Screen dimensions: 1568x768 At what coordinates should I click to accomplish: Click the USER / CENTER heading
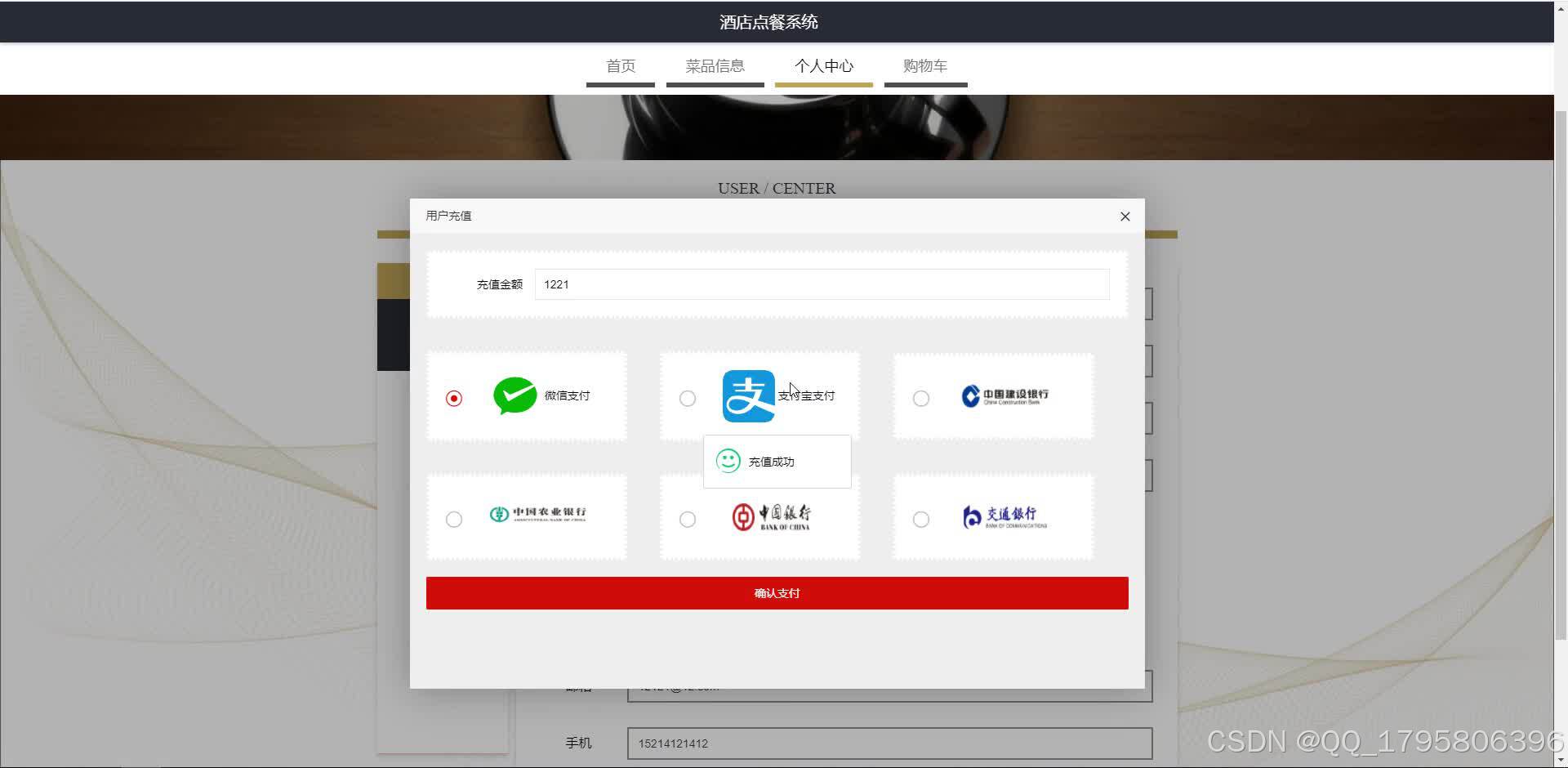tap(777, 189)
